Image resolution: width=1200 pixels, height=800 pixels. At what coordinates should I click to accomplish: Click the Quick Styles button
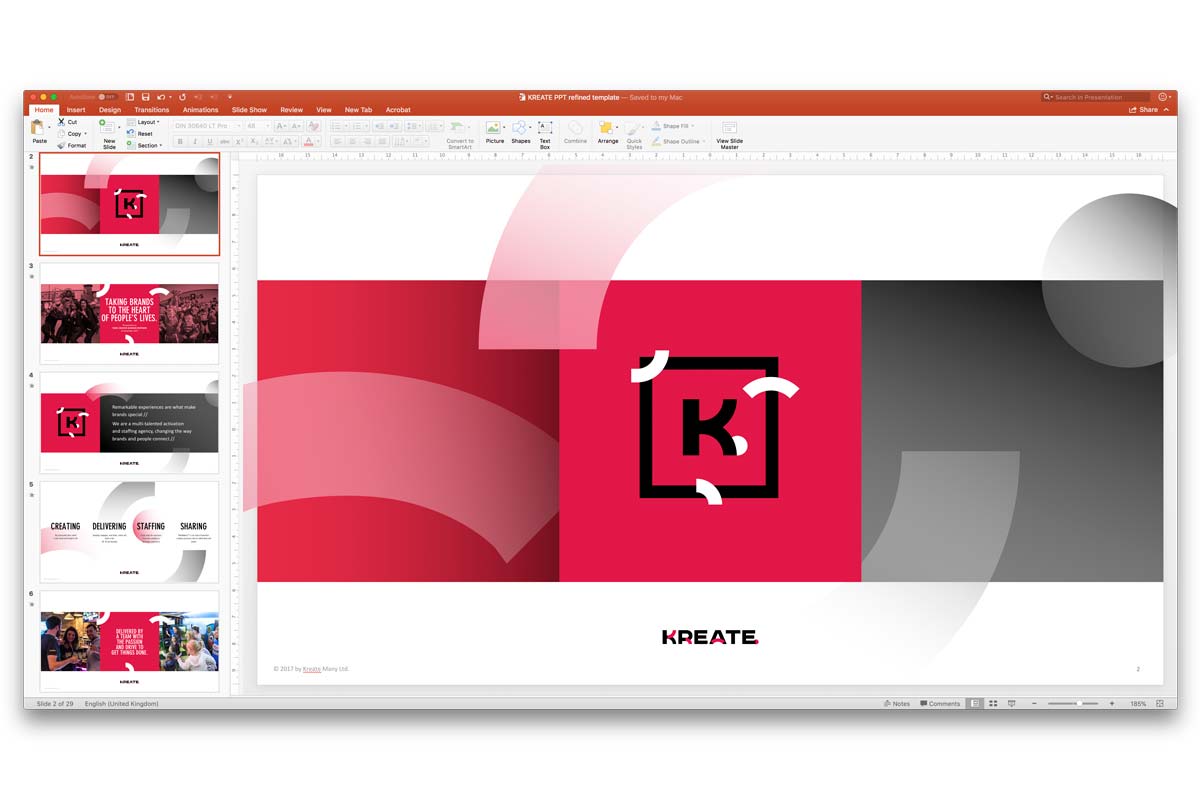coord(634,134)
